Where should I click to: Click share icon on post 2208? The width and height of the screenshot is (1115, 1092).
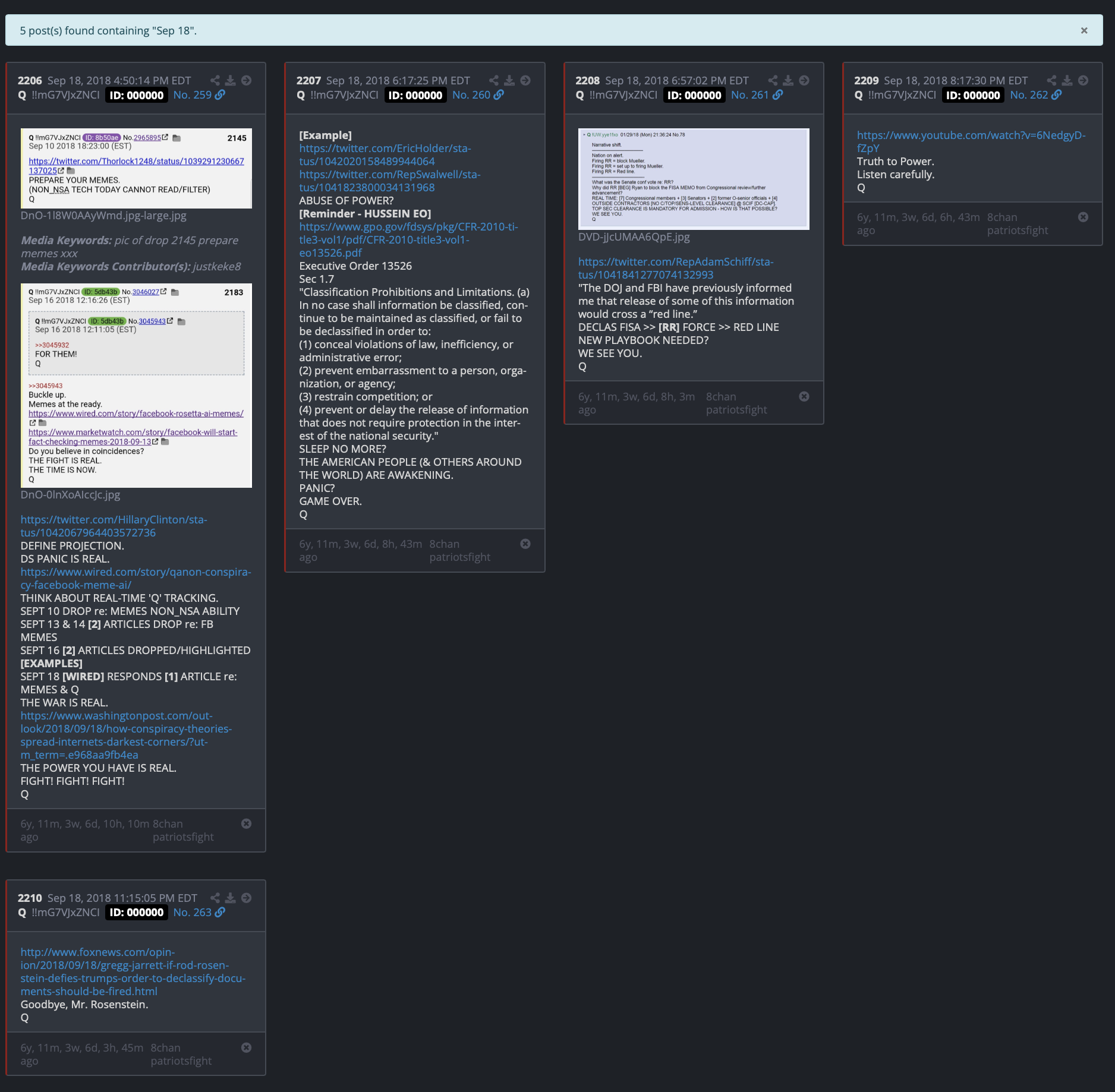click(x=773, y=80)
